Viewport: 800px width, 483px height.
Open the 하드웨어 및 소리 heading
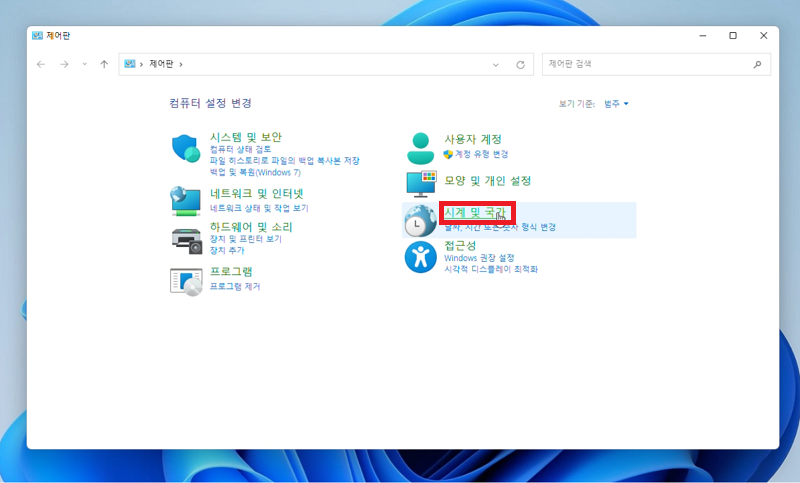251,227
